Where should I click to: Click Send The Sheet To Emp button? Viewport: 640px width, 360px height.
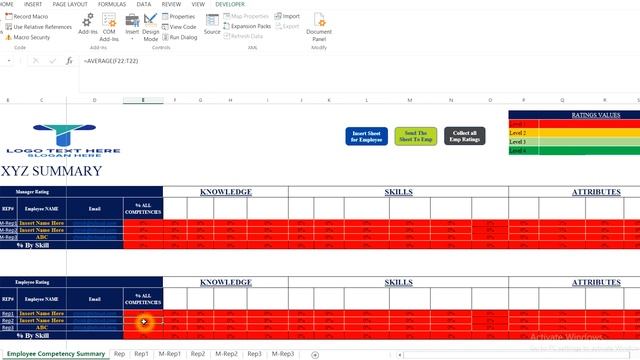tap(416, 136)
